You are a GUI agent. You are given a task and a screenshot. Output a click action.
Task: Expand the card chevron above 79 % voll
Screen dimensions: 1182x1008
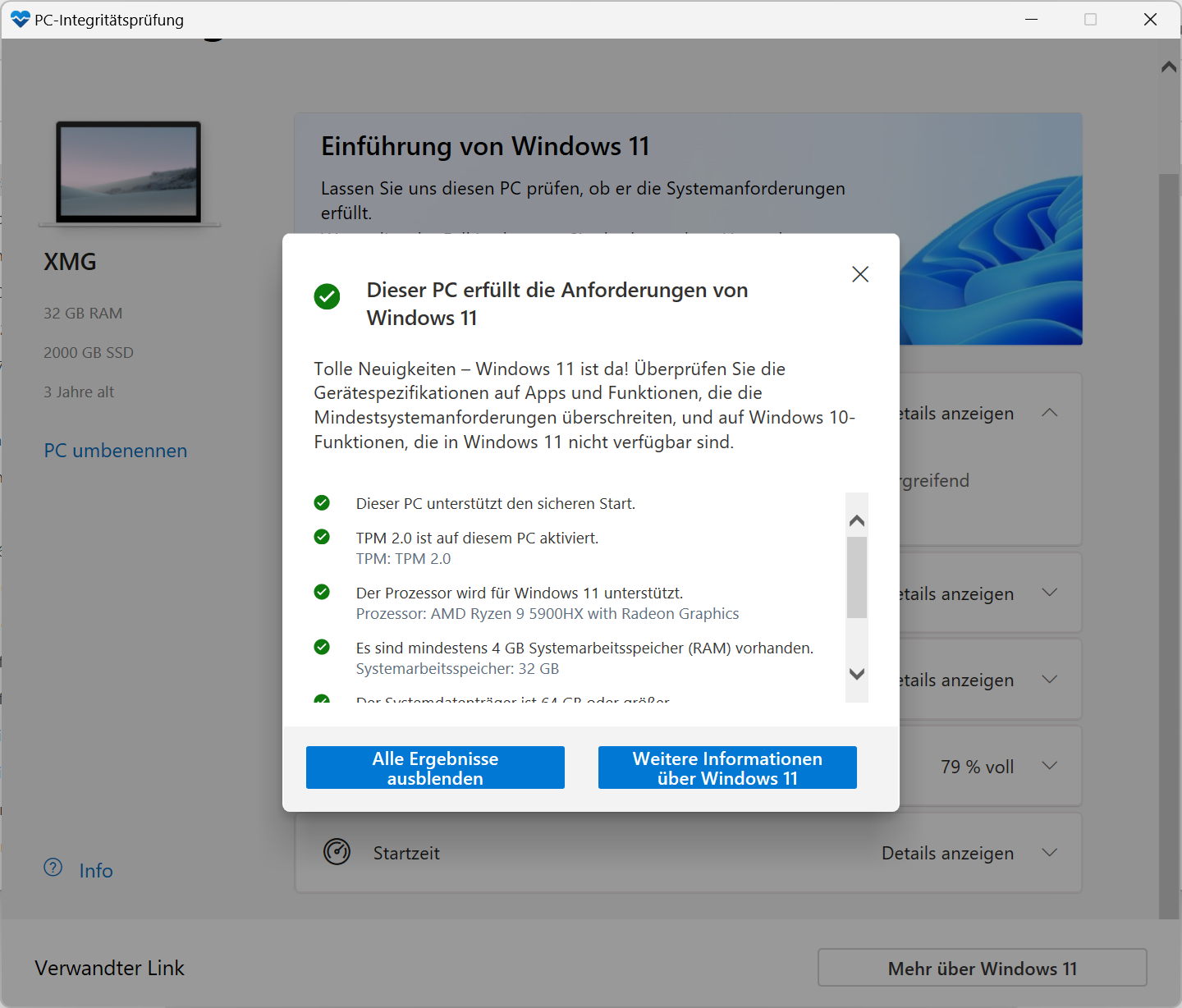click(x=1049, y=680)
